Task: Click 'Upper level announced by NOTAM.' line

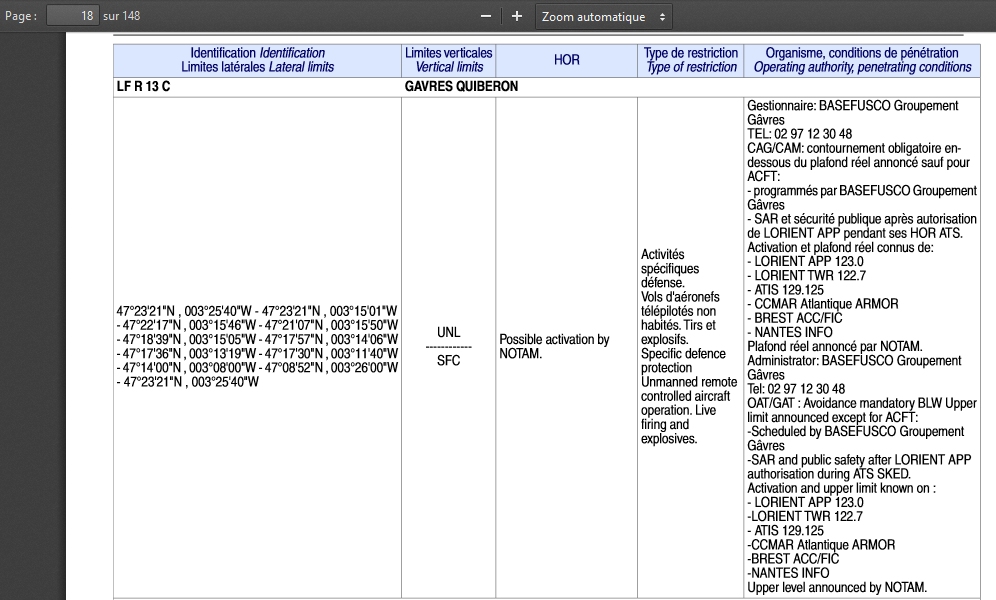Action: click(837, 587)
